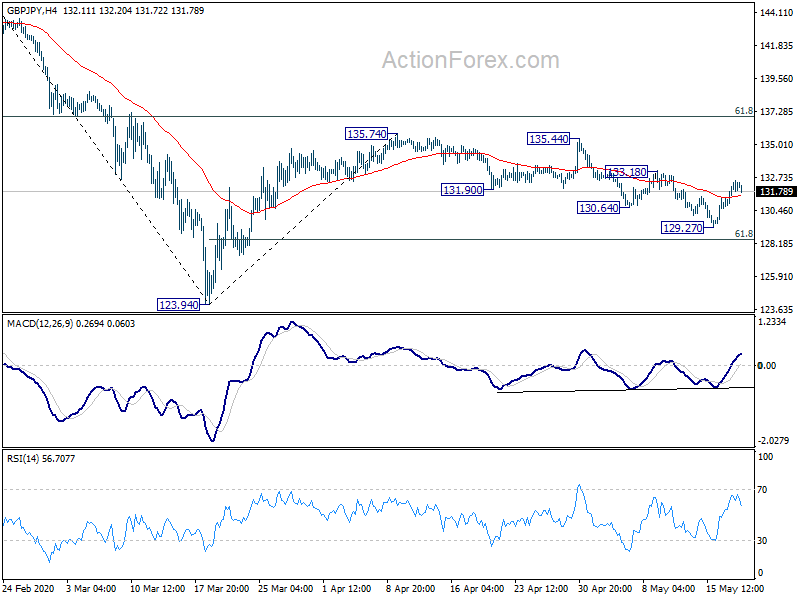Click the RSI 30 level label
Viewport: 800px width, 600px height.
point(762,541)
